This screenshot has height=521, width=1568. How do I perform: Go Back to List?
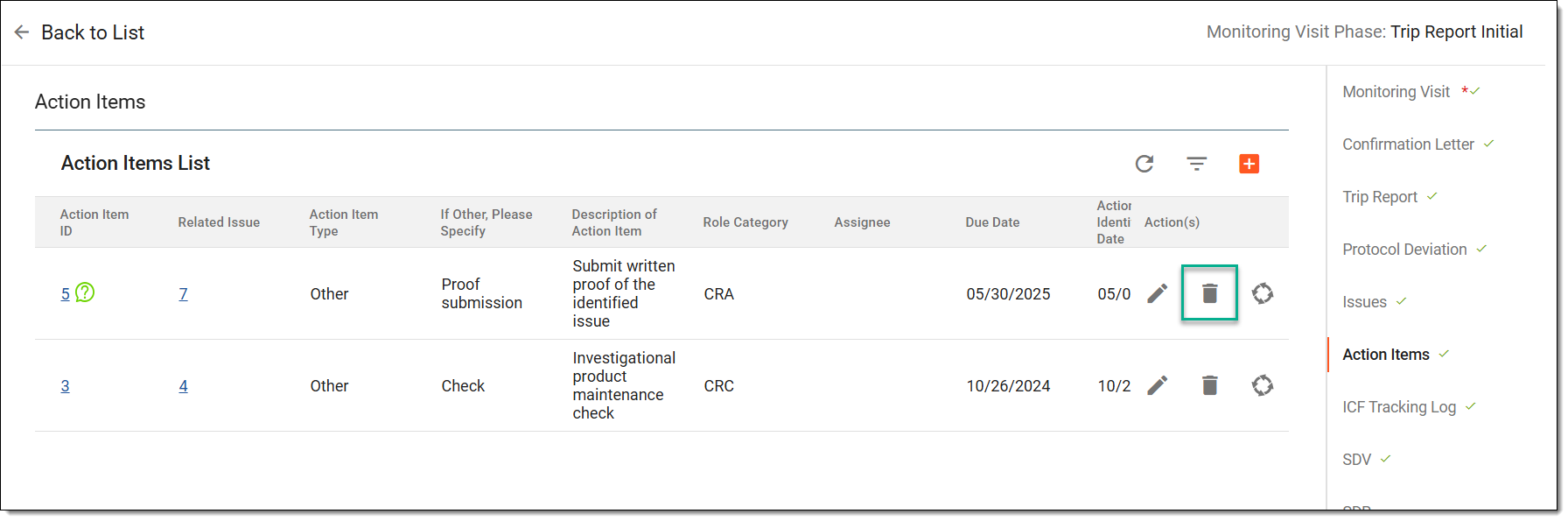pyautogui.click(x=93, y=32)
